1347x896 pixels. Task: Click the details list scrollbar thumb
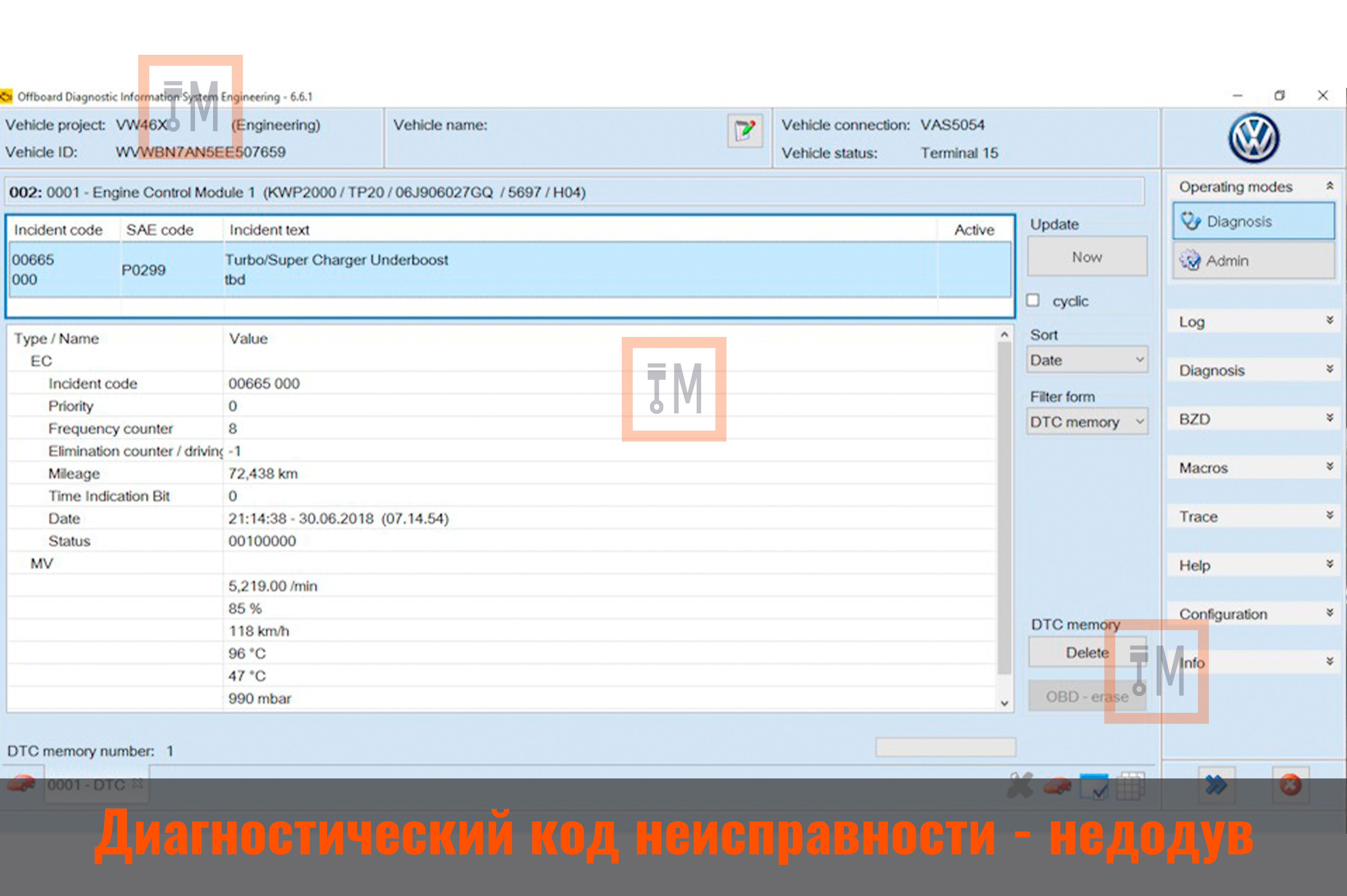[x=1005, y=509]
